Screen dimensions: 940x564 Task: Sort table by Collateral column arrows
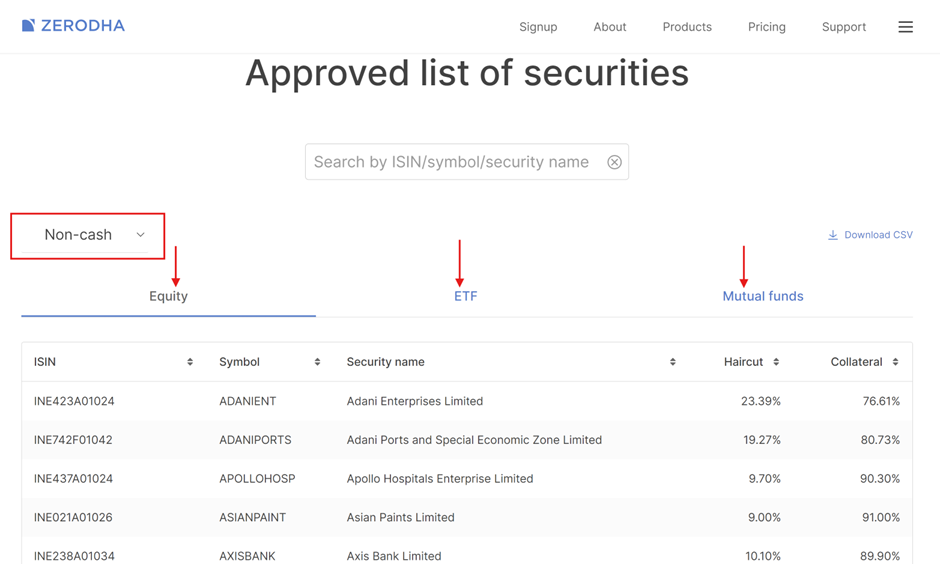point(895,362)
